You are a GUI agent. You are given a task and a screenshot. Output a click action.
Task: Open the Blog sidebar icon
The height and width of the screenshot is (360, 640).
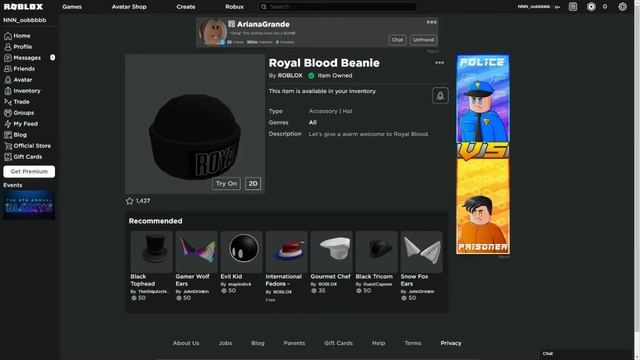[8, 135]
